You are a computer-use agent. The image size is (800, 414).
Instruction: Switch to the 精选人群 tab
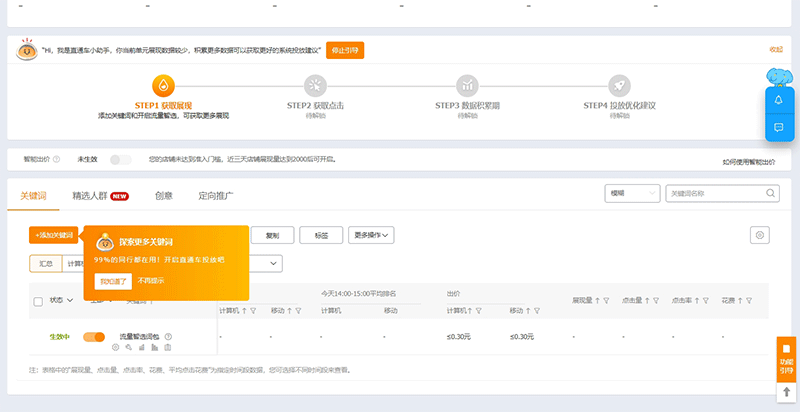[100, 196]
